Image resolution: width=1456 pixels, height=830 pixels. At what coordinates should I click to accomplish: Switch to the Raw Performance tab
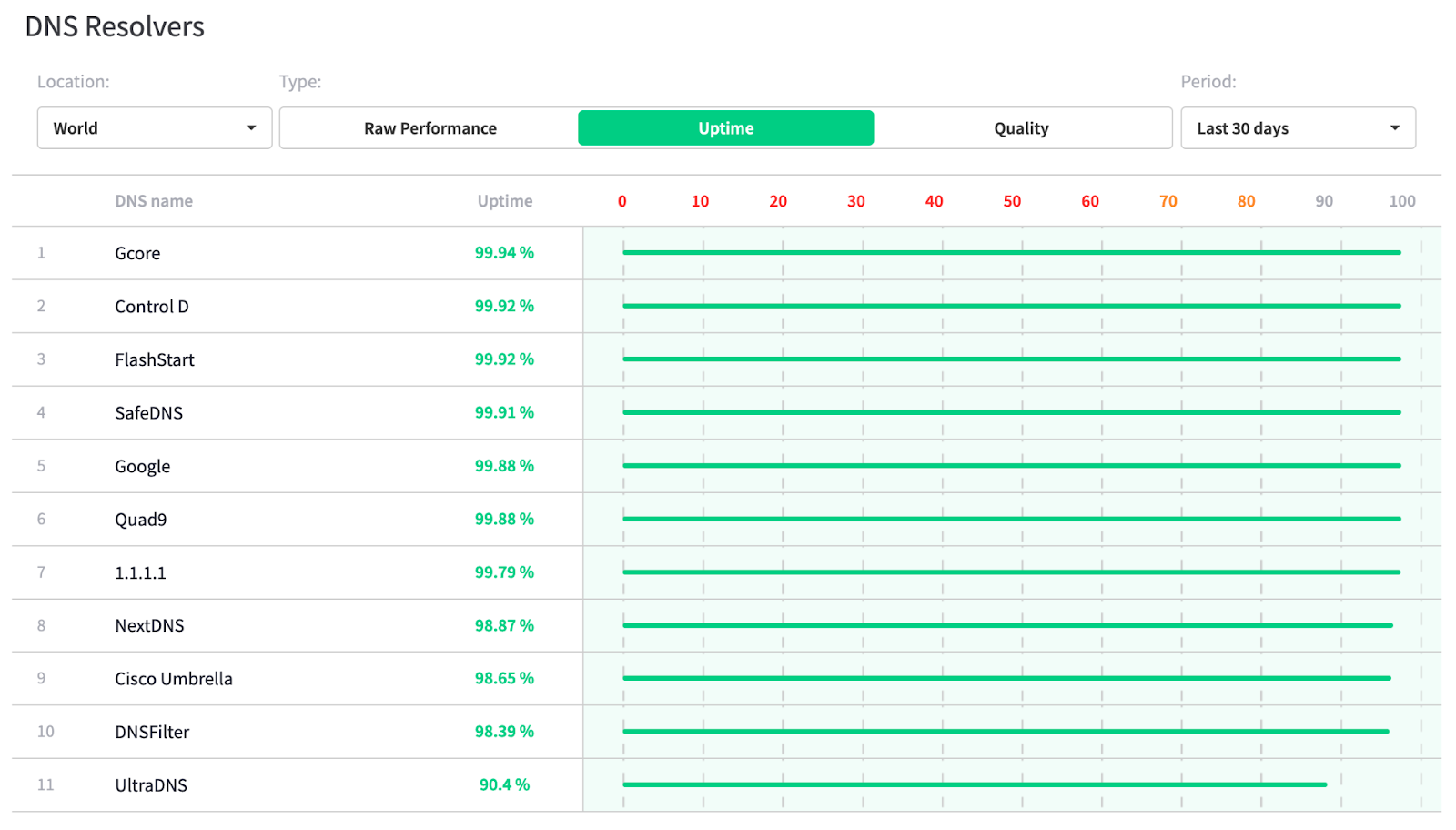point(430,128)
